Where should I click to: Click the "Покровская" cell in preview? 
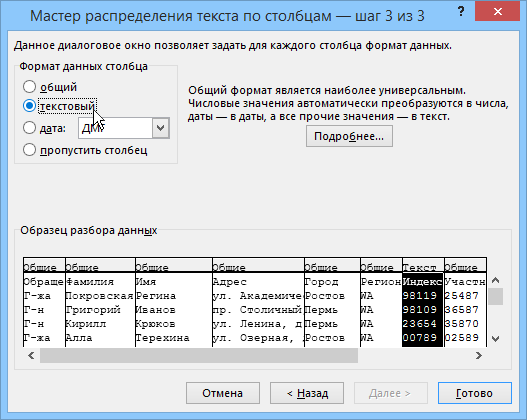click(100, 296)
